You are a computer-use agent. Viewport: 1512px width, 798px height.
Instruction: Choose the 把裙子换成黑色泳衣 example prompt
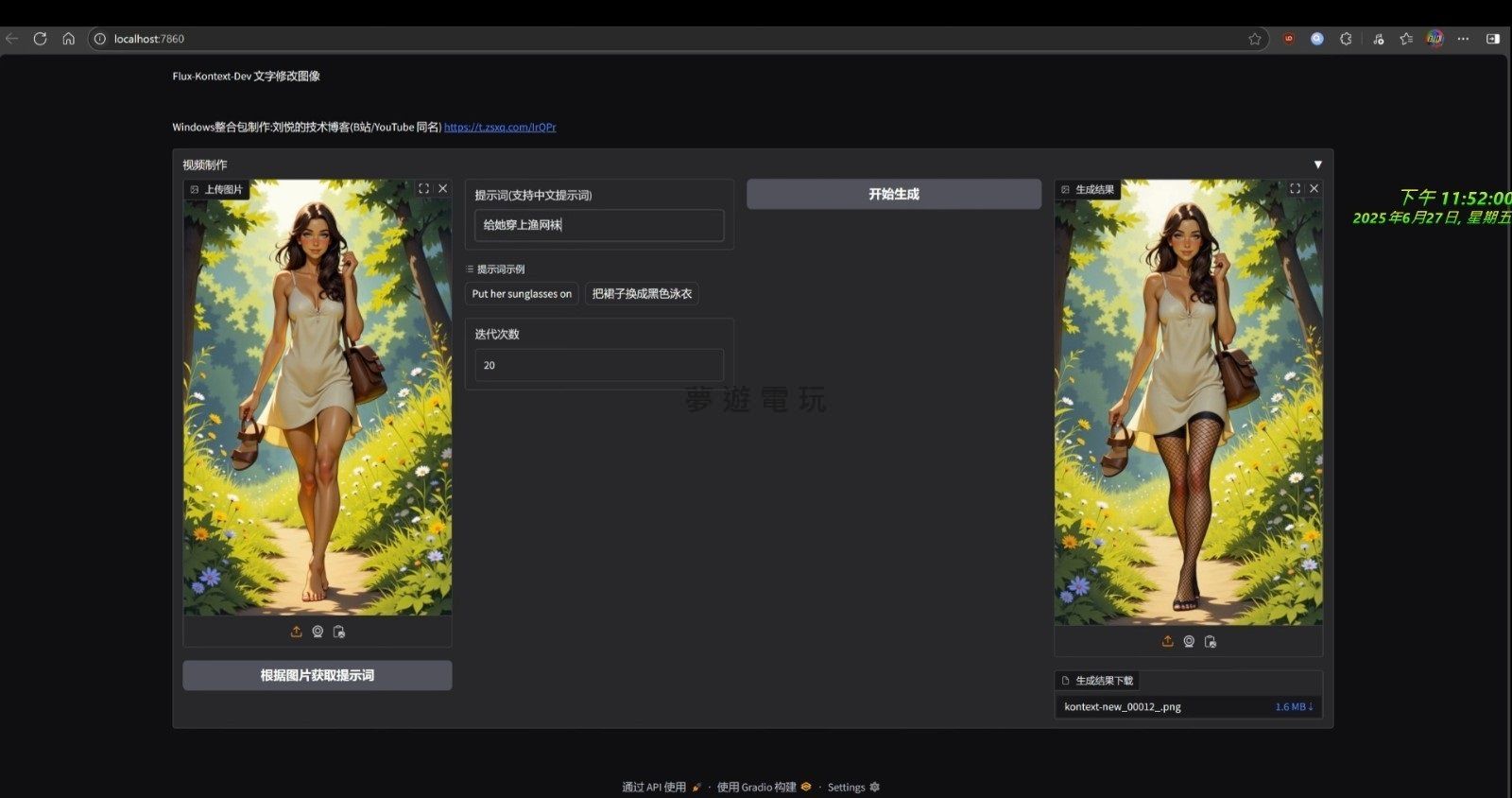pyautogui.click(x=642, y=294)
